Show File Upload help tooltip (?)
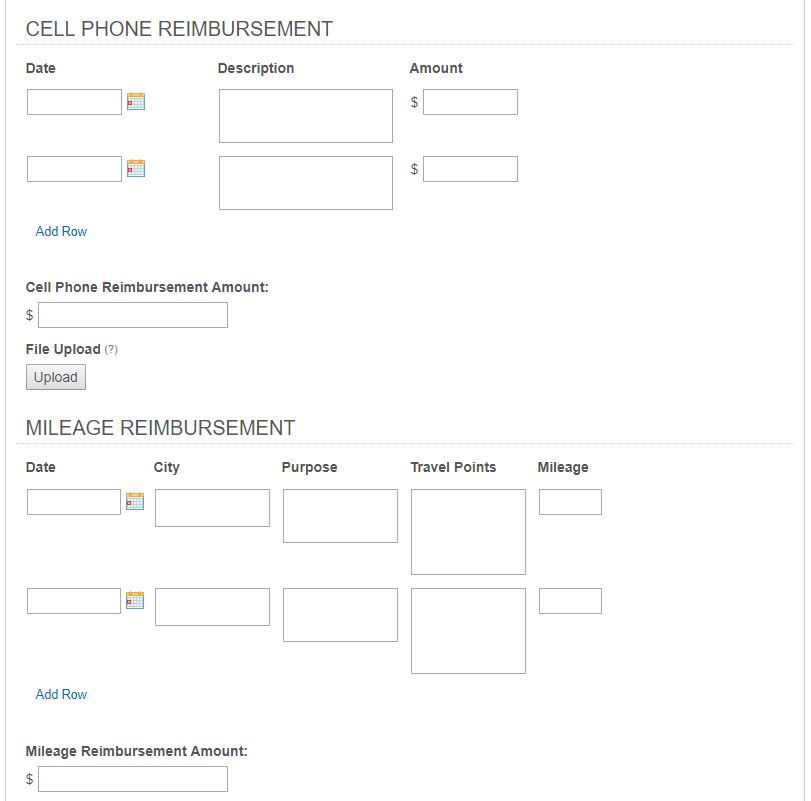The height and width of the screenshot is (801, 811). [111, 350]
